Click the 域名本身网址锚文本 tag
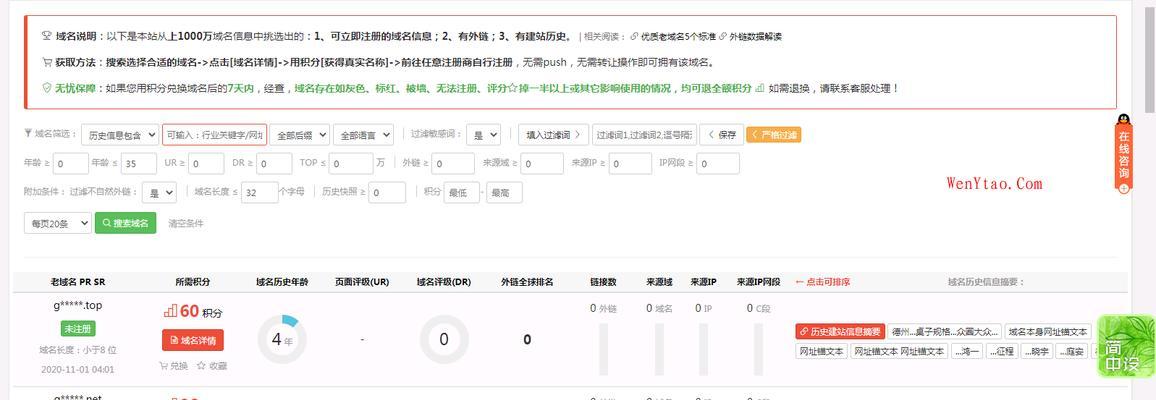Image resolution: width=1156 pixels, height=400 pixels. tap(1048, 331)
